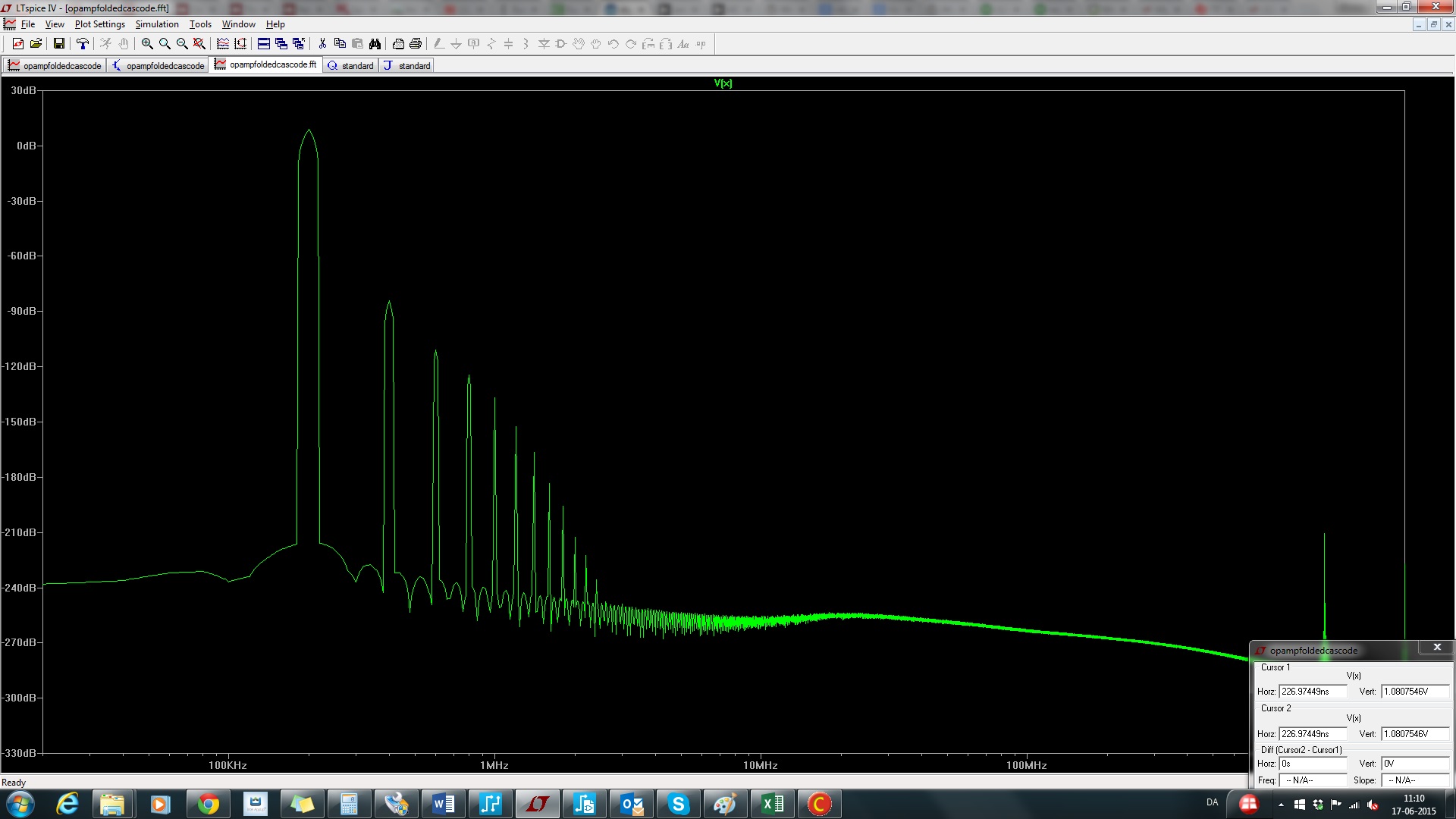Open the Windows Start menu
1456x819 pixels.
tap(20, 804)
